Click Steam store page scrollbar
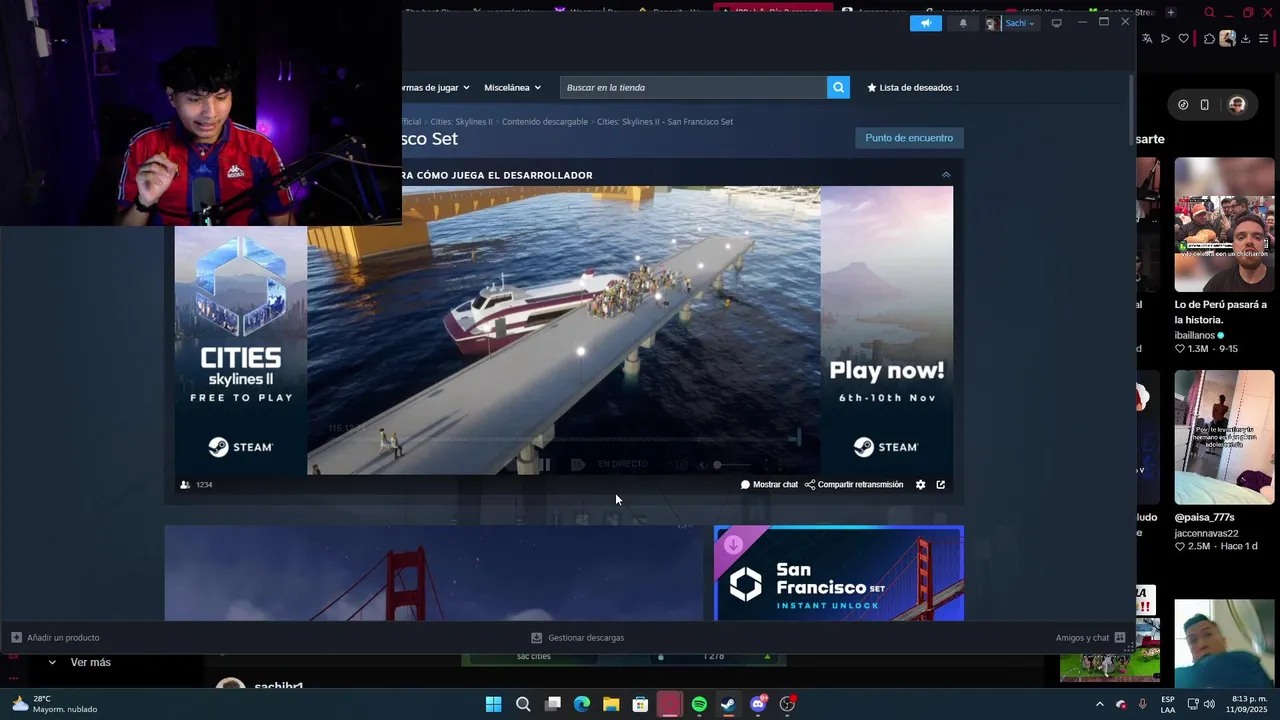Screen dimensions: 1280x720 1132,110
